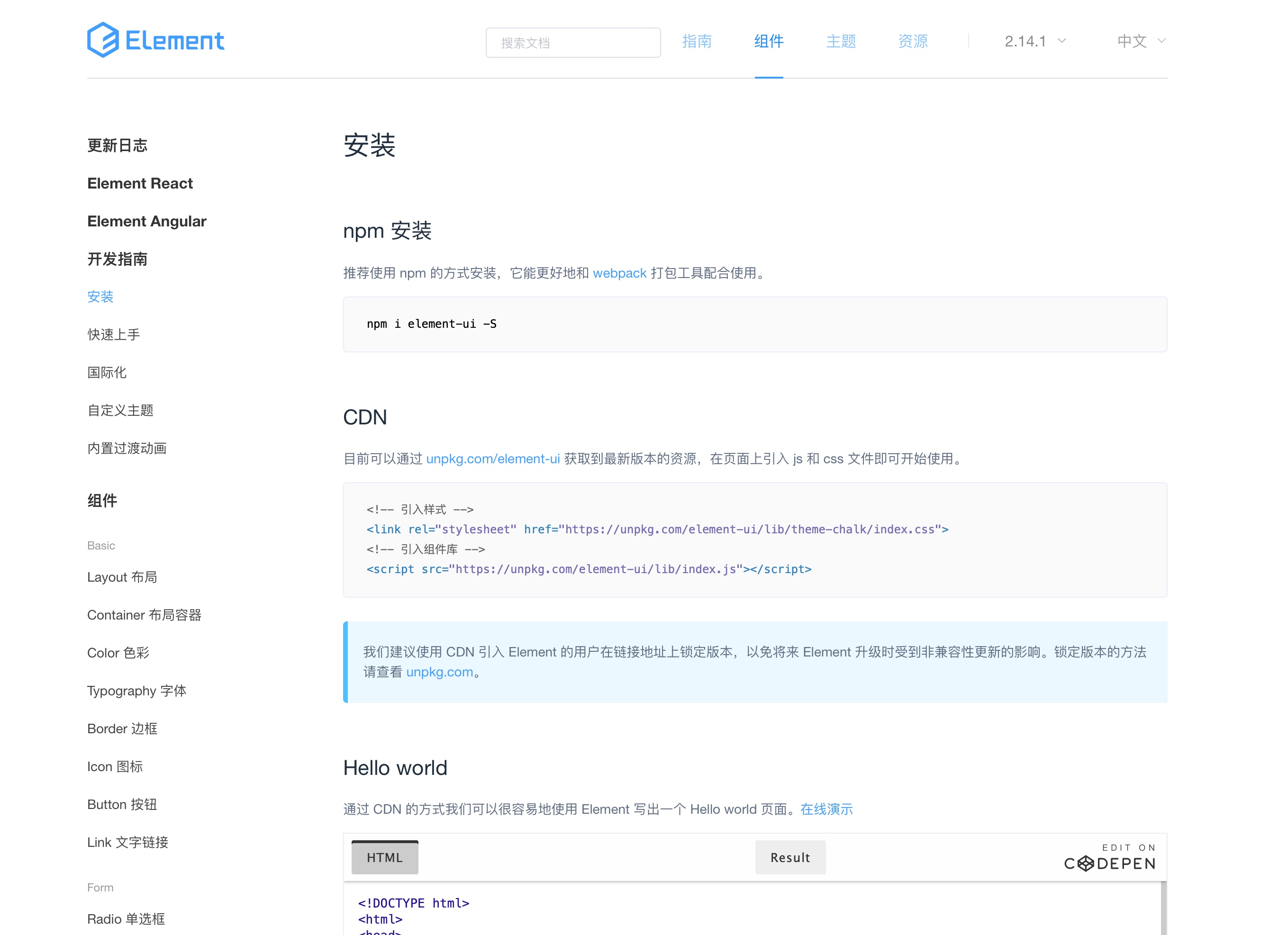The width and height of the screenshot is (1288, 935).
Task: Open the 中文 language dropdown
Action: (1132, 41)
